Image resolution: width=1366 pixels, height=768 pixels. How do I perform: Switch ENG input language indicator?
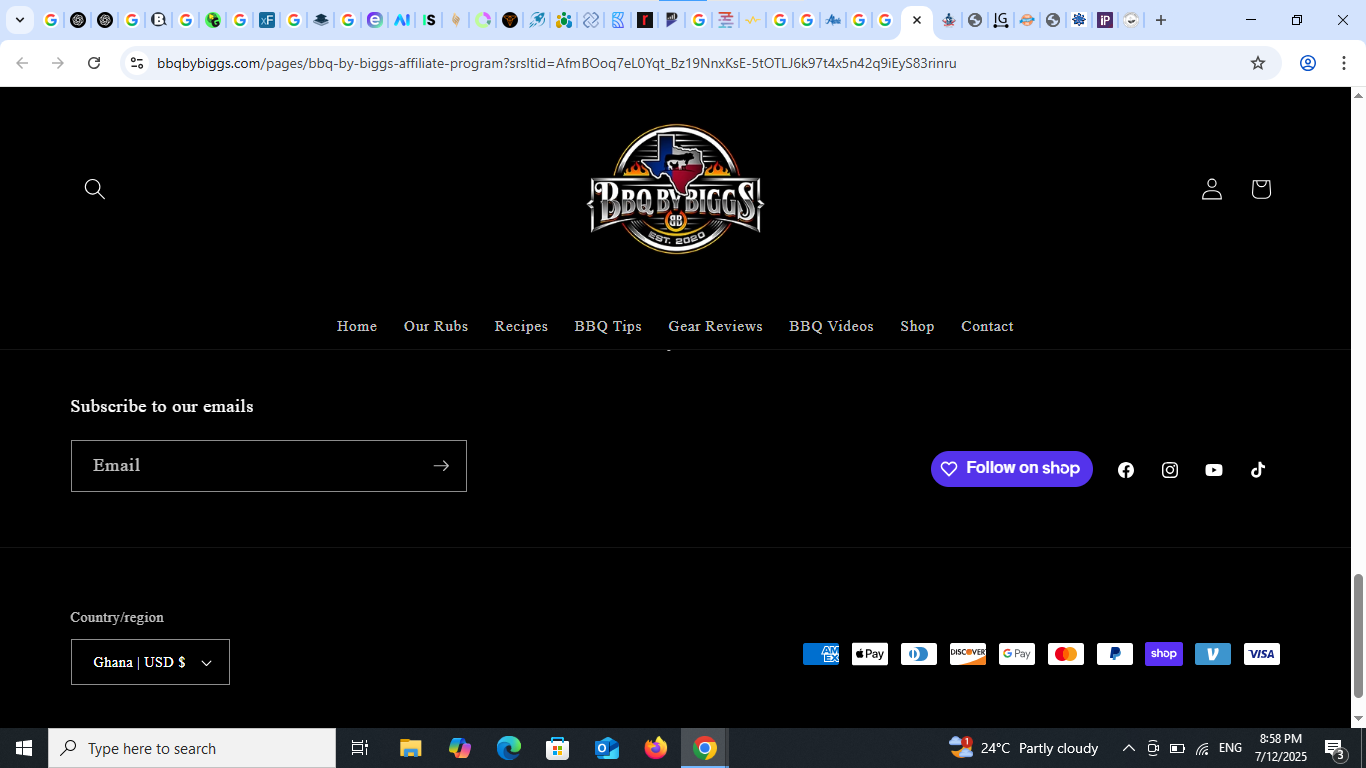(x=1231, y=748)
